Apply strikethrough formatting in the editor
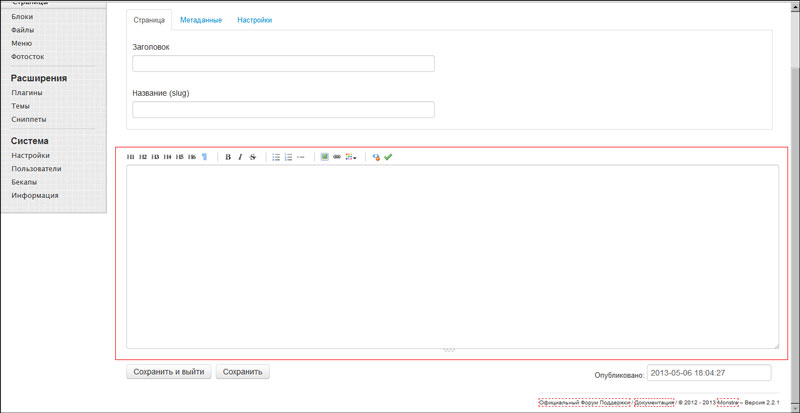This screenshot has height=413, width=800. click(253, 157)
